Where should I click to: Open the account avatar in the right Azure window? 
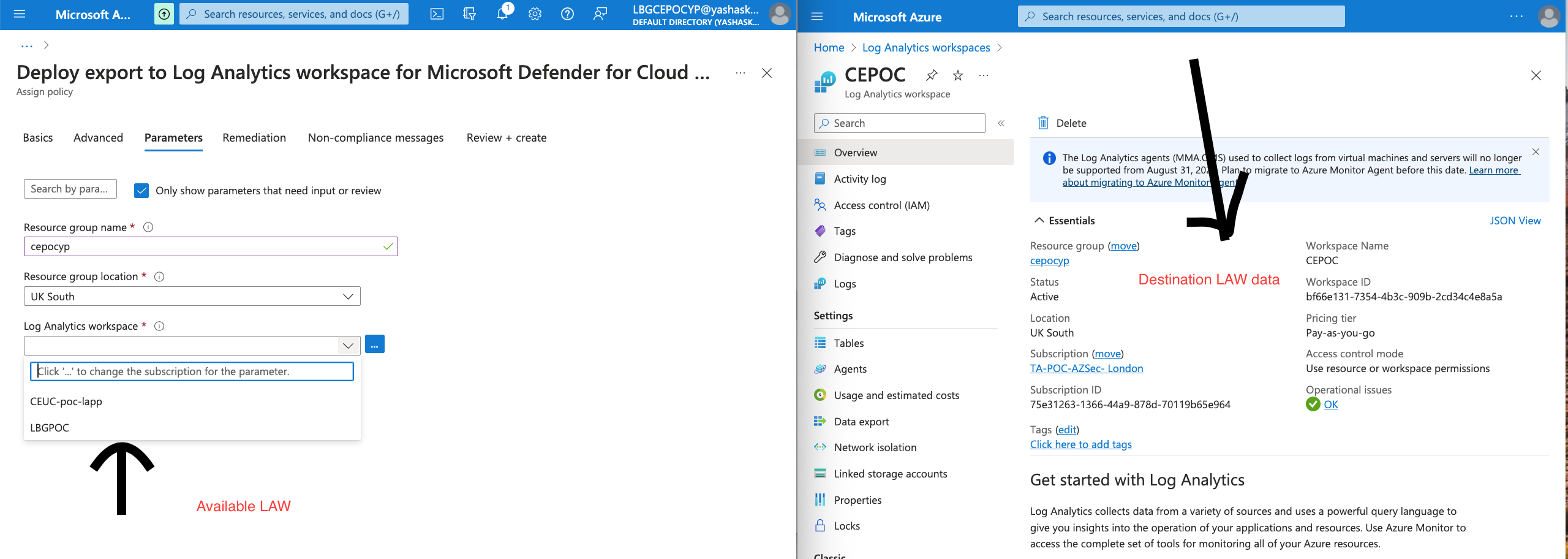[x=1549, y=17]
